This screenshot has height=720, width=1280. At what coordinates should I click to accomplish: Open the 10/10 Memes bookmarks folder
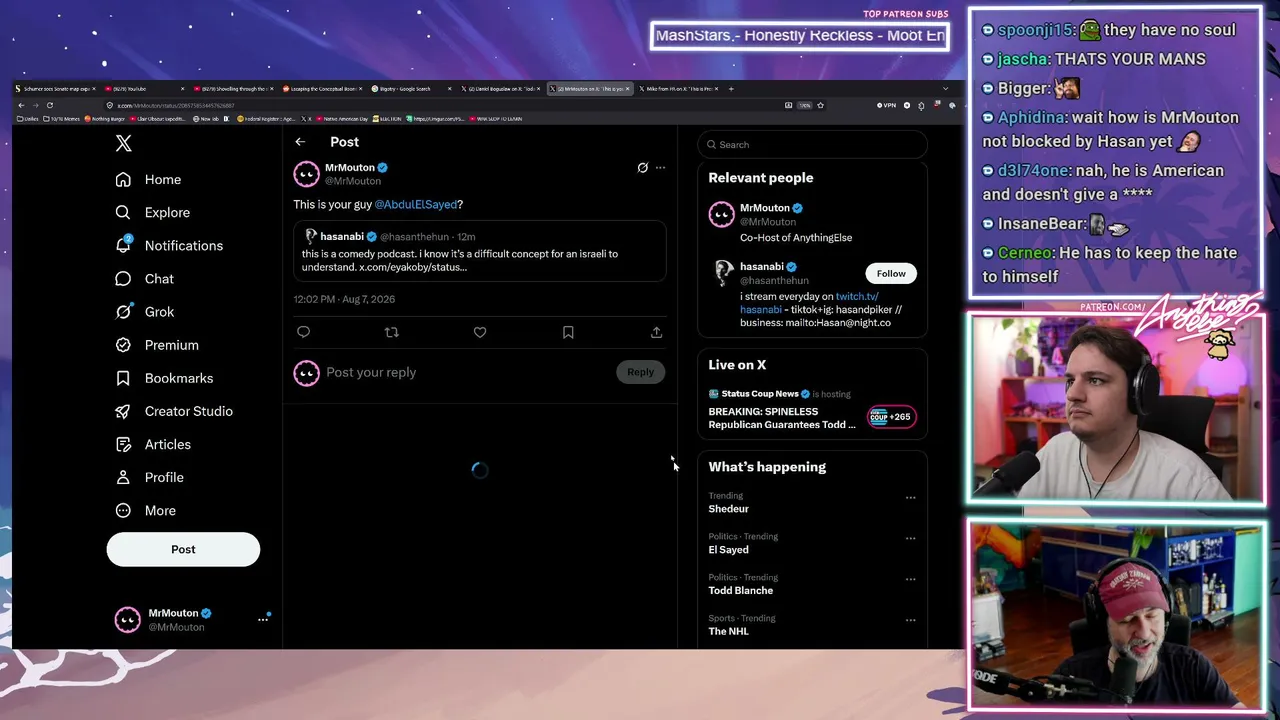click(62, 119)
